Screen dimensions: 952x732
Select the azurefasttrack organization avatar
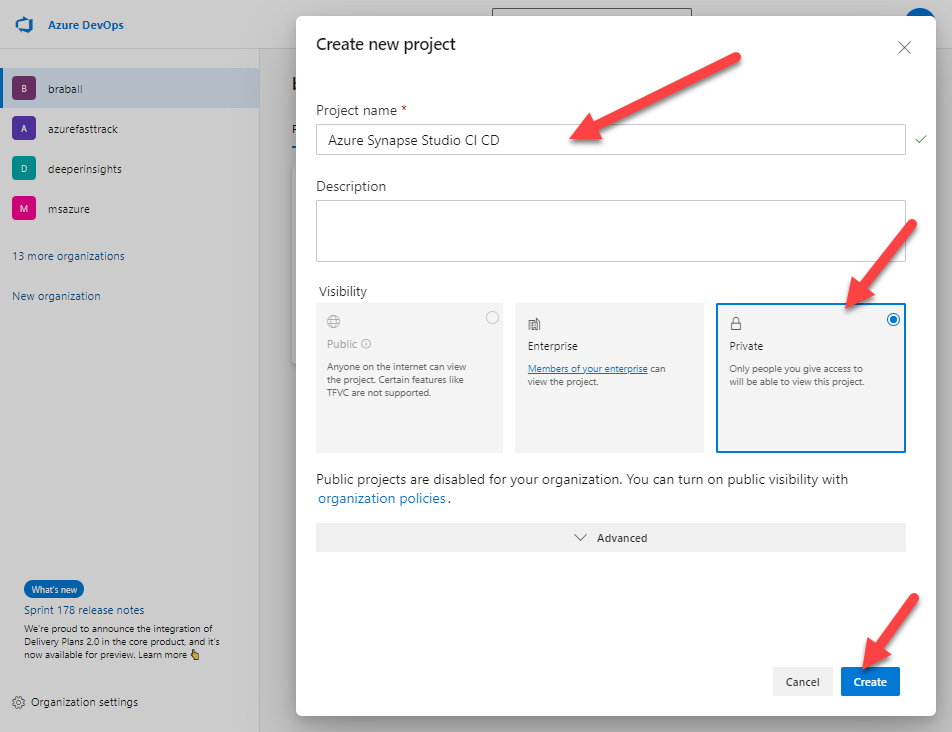pyautogui.click(x=24, y=129)
